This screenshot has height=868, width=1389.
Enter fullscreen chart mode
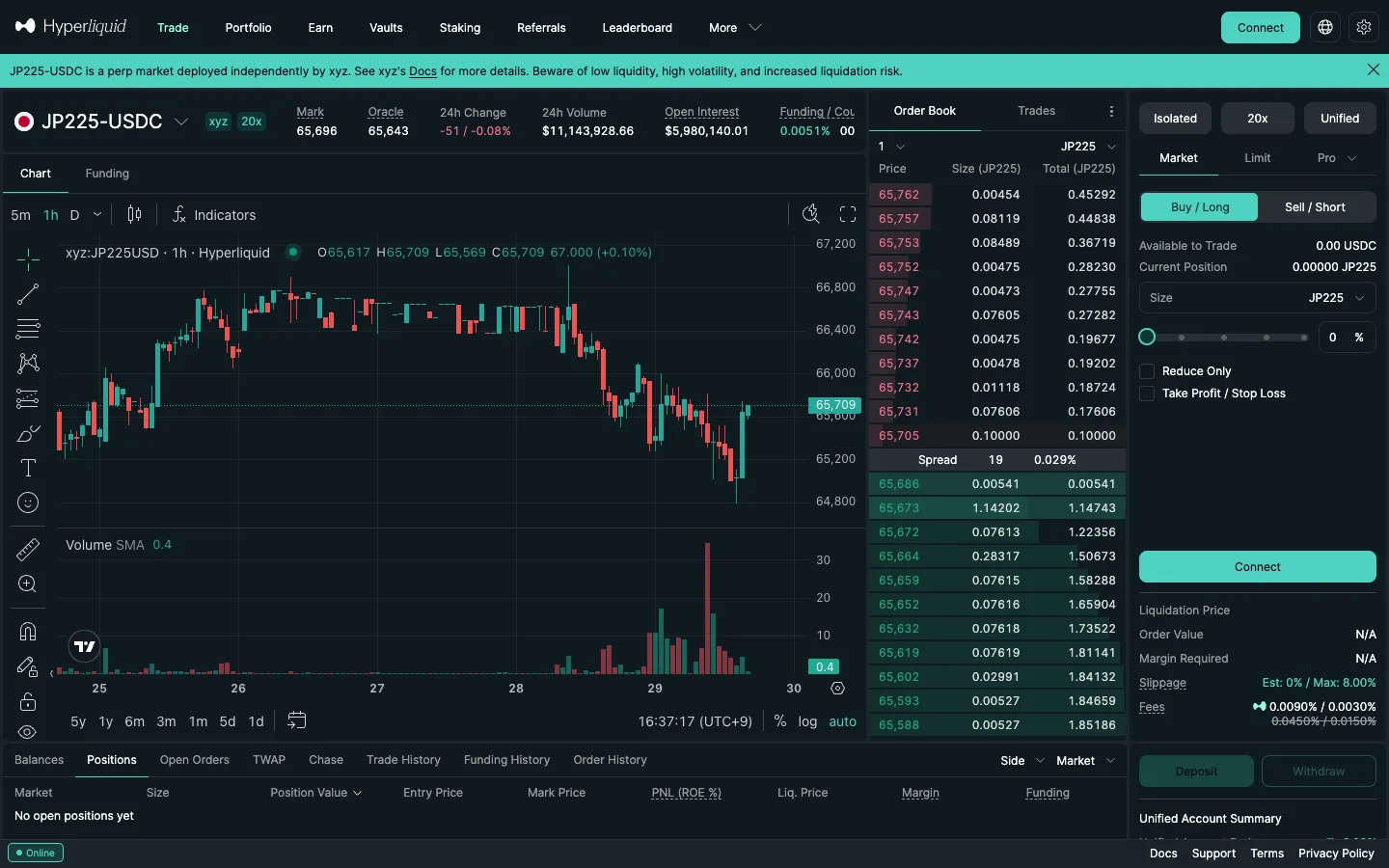tap(848, 214)
